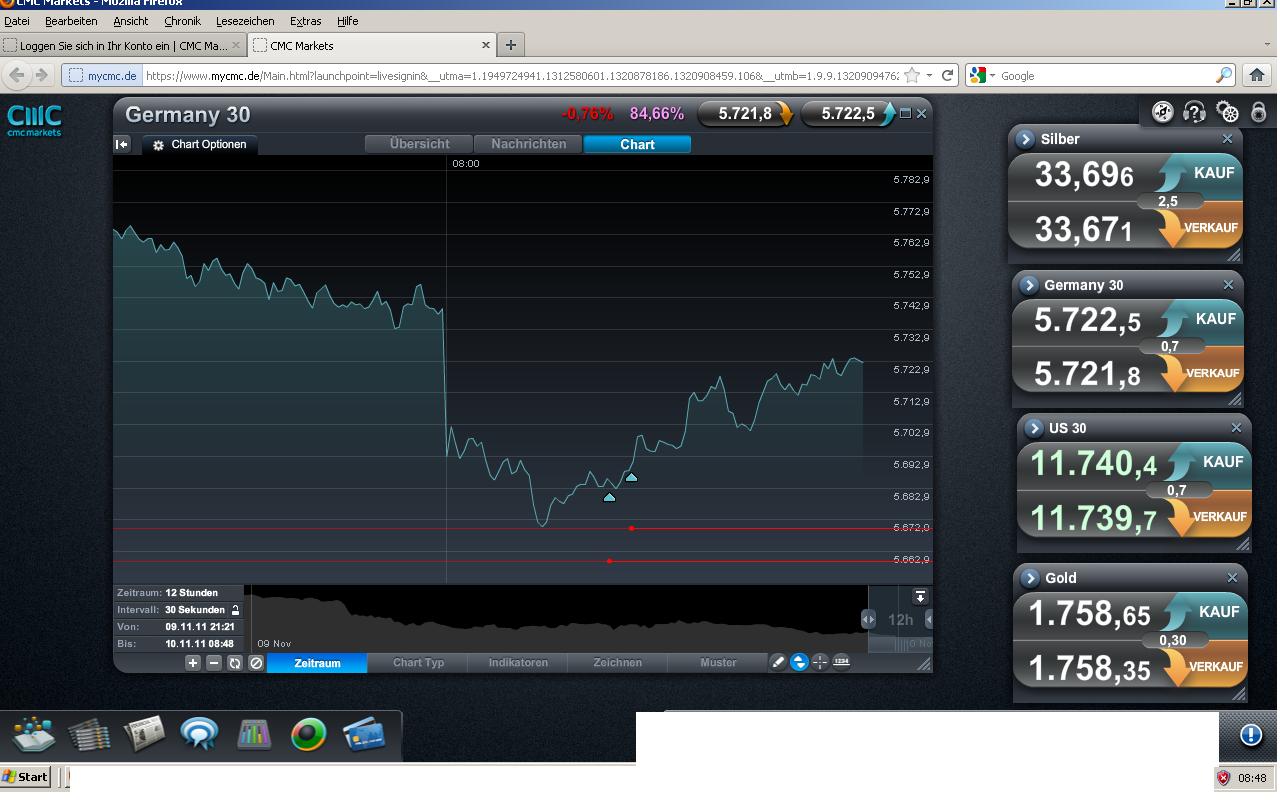This screenshot has height=800, width=1280.
Task: Select the pencil drawing tool icon
Action: [778, 662]
